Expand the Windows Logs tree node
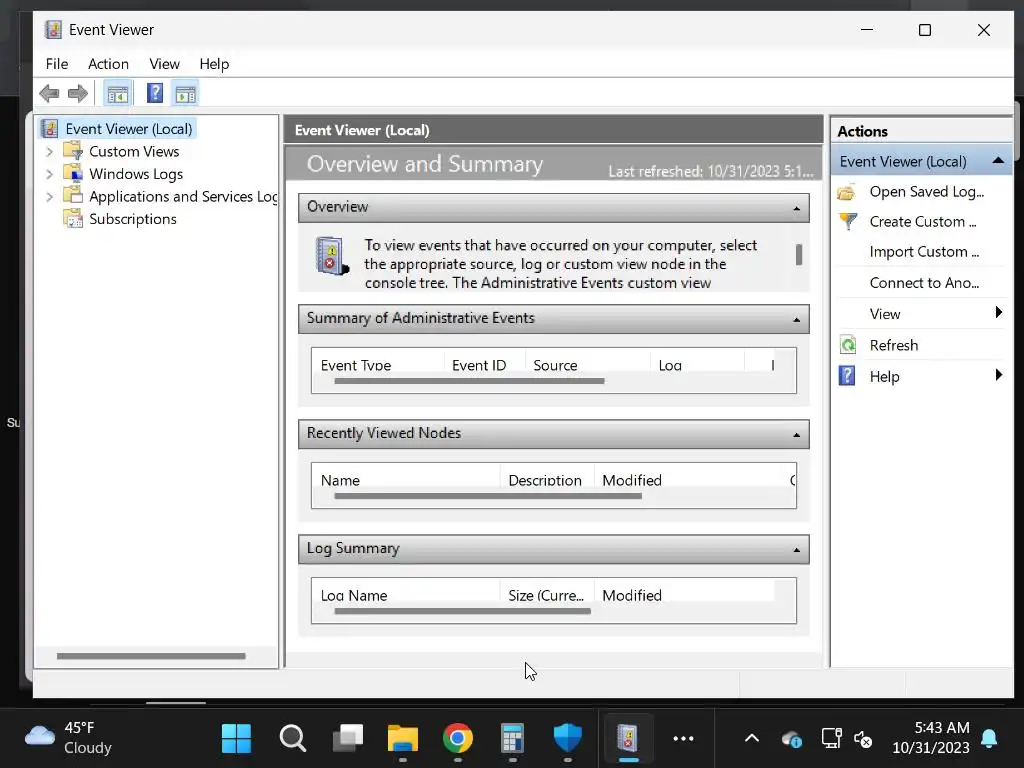 [x=50, y=174]
